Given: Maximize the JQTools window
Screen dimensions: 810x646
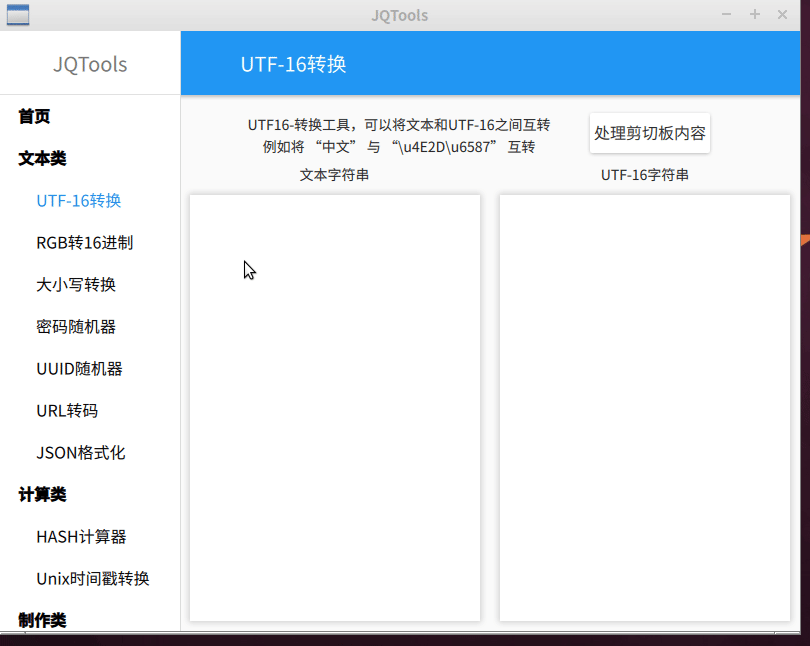Looking at the screenshot, I should pyautogui.click(x=755, y=14).
